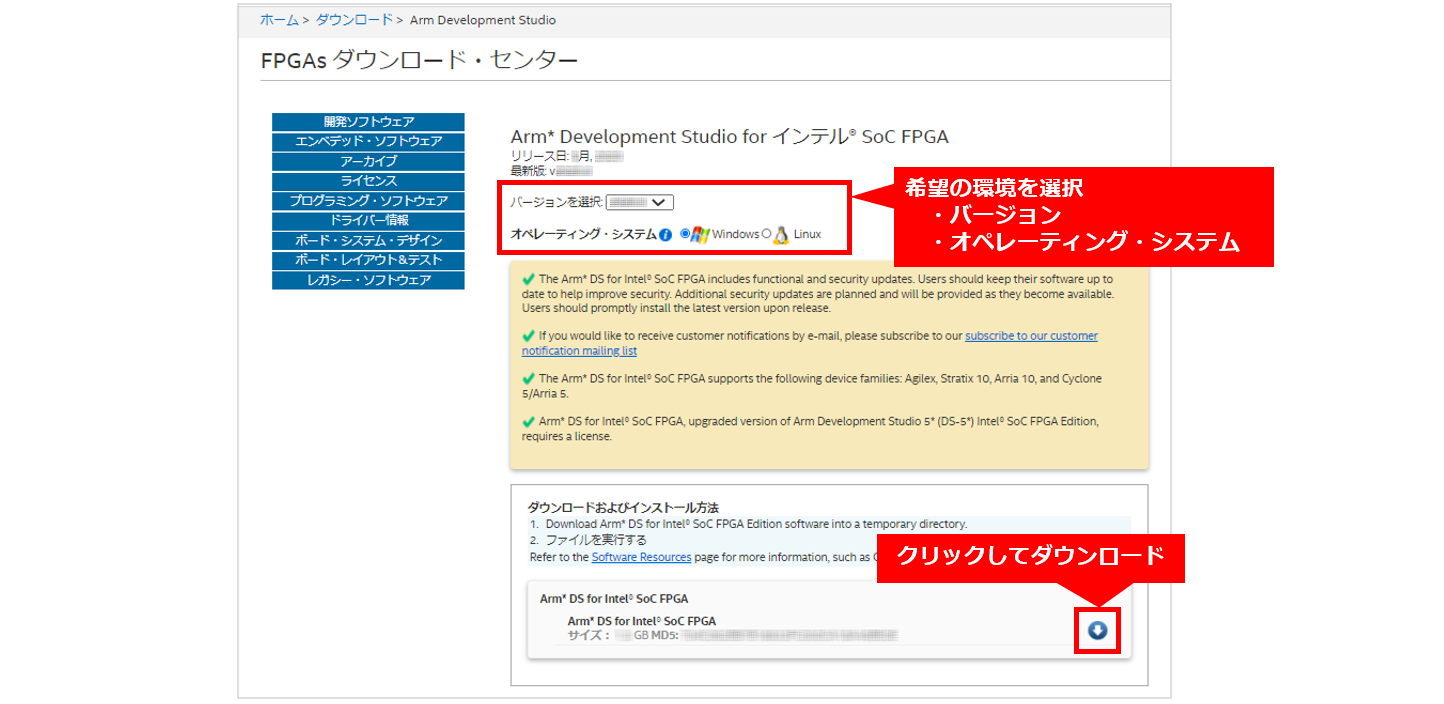The width and height of the screenshot is (1444, 704).
Task: Click the FPGAs ダウンロード・センター page heading
Action: [419, 60]
